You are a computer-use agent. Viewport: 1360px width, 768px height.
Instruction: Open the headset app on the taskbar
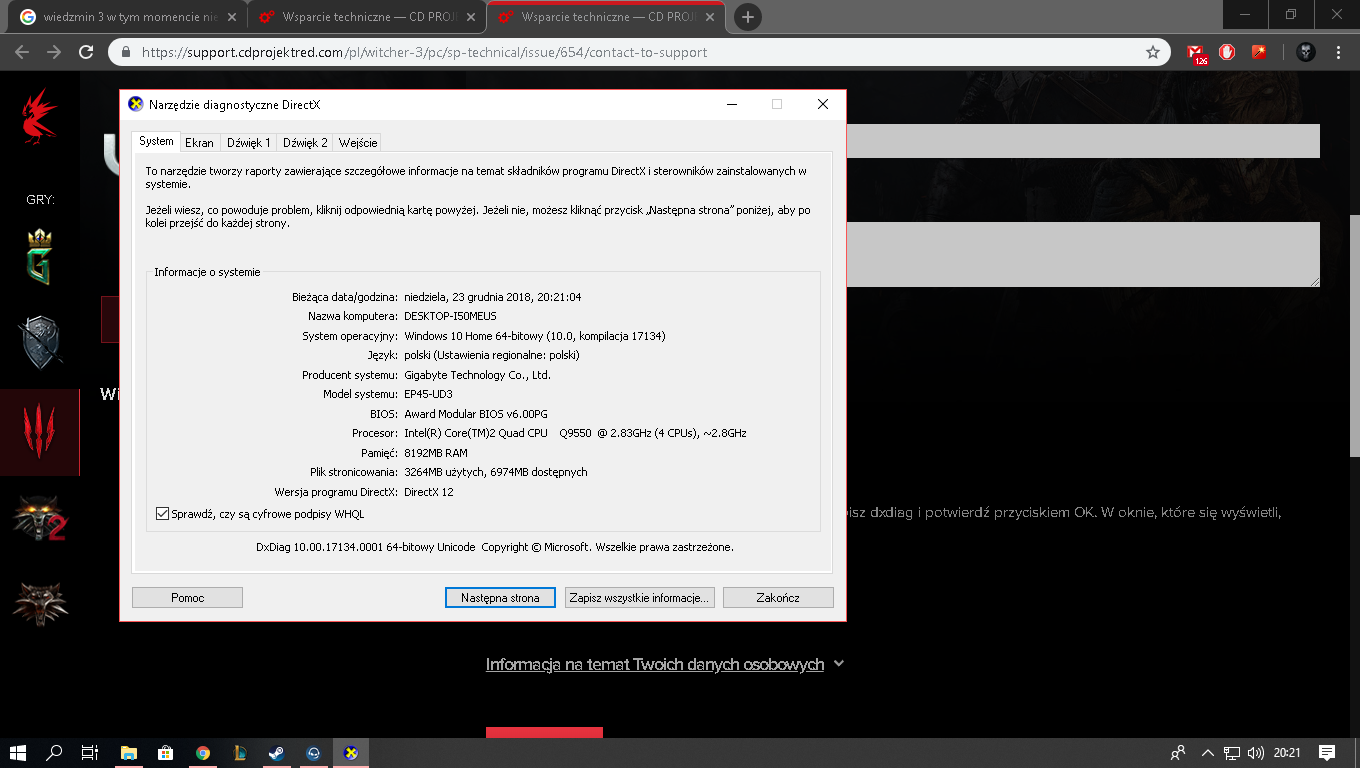click(x=314, y=753)
